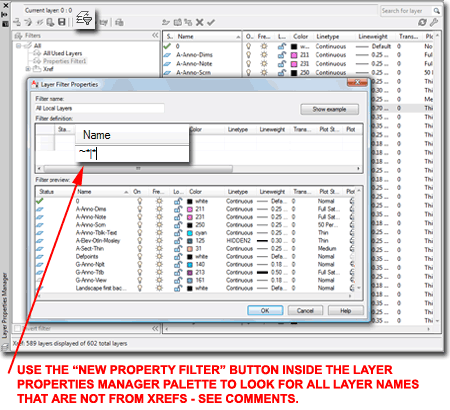
Task: Toggle On bulb for A-Anno-Scm in main list
Action: tap(248, 72)
